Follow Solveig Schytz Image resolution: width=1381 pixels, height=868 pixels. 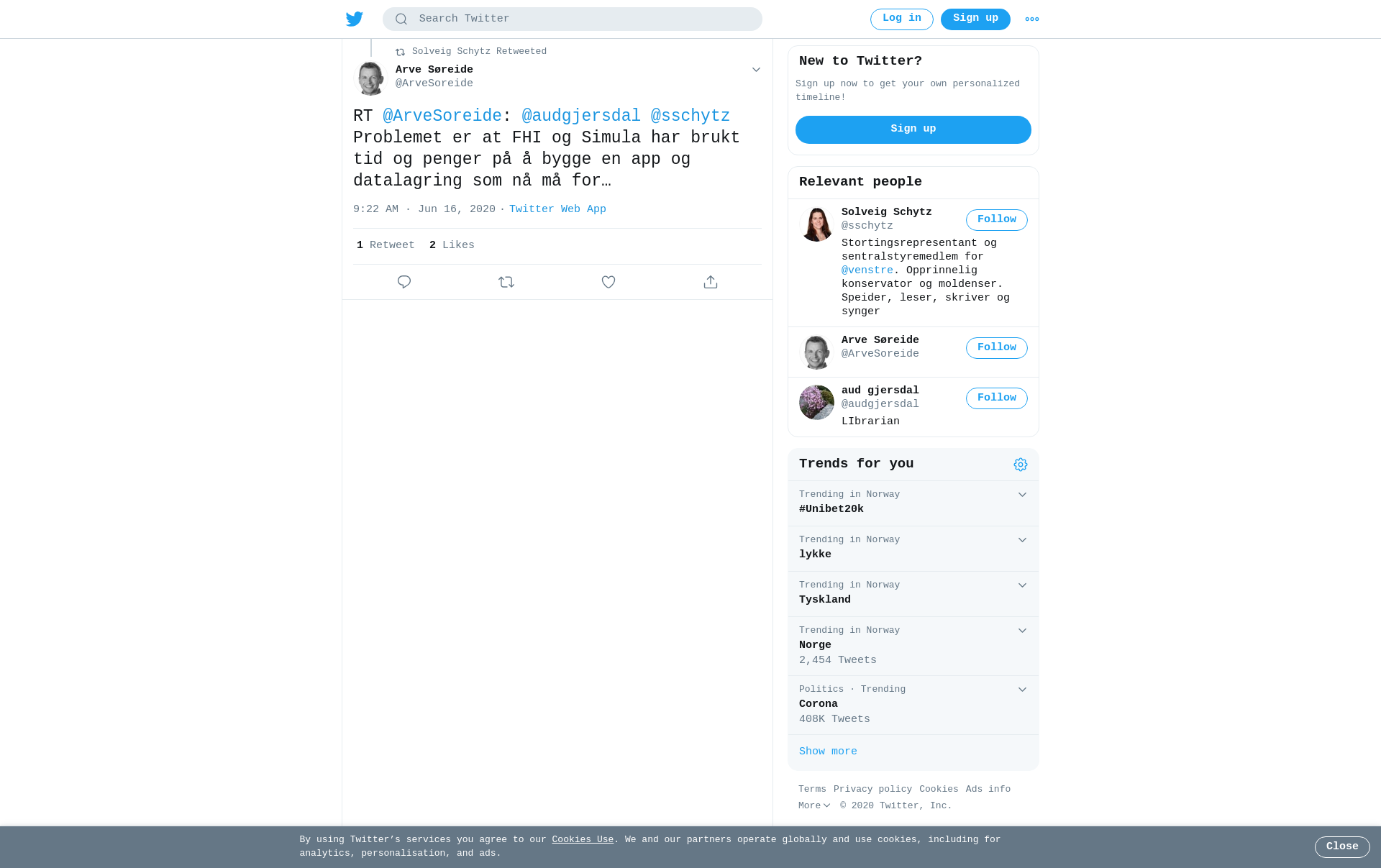coord(997,220)
